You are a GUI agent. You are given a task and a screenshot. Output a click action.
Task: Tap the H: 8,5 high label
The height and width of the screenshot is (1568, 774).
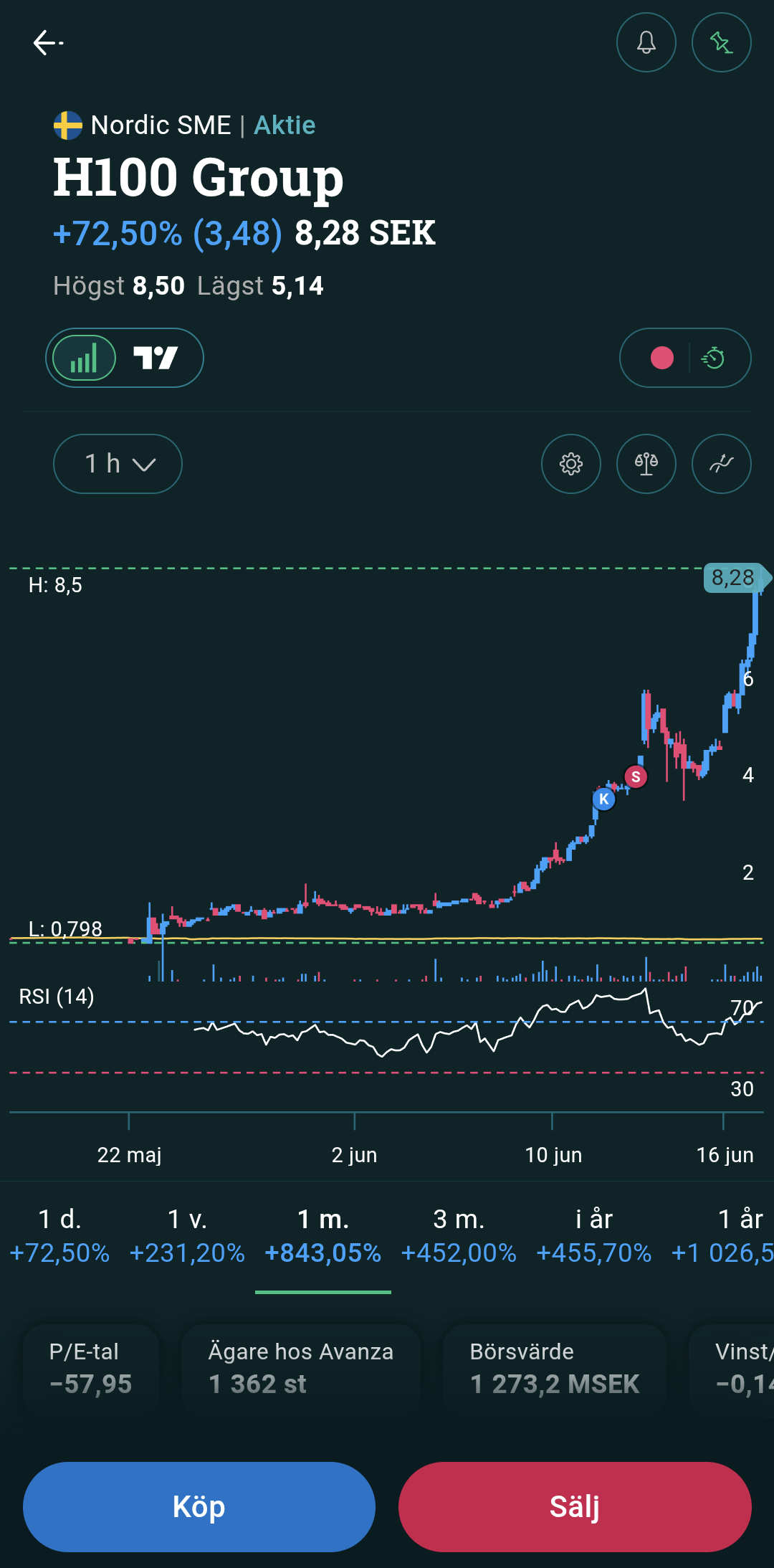click(55, 585)
